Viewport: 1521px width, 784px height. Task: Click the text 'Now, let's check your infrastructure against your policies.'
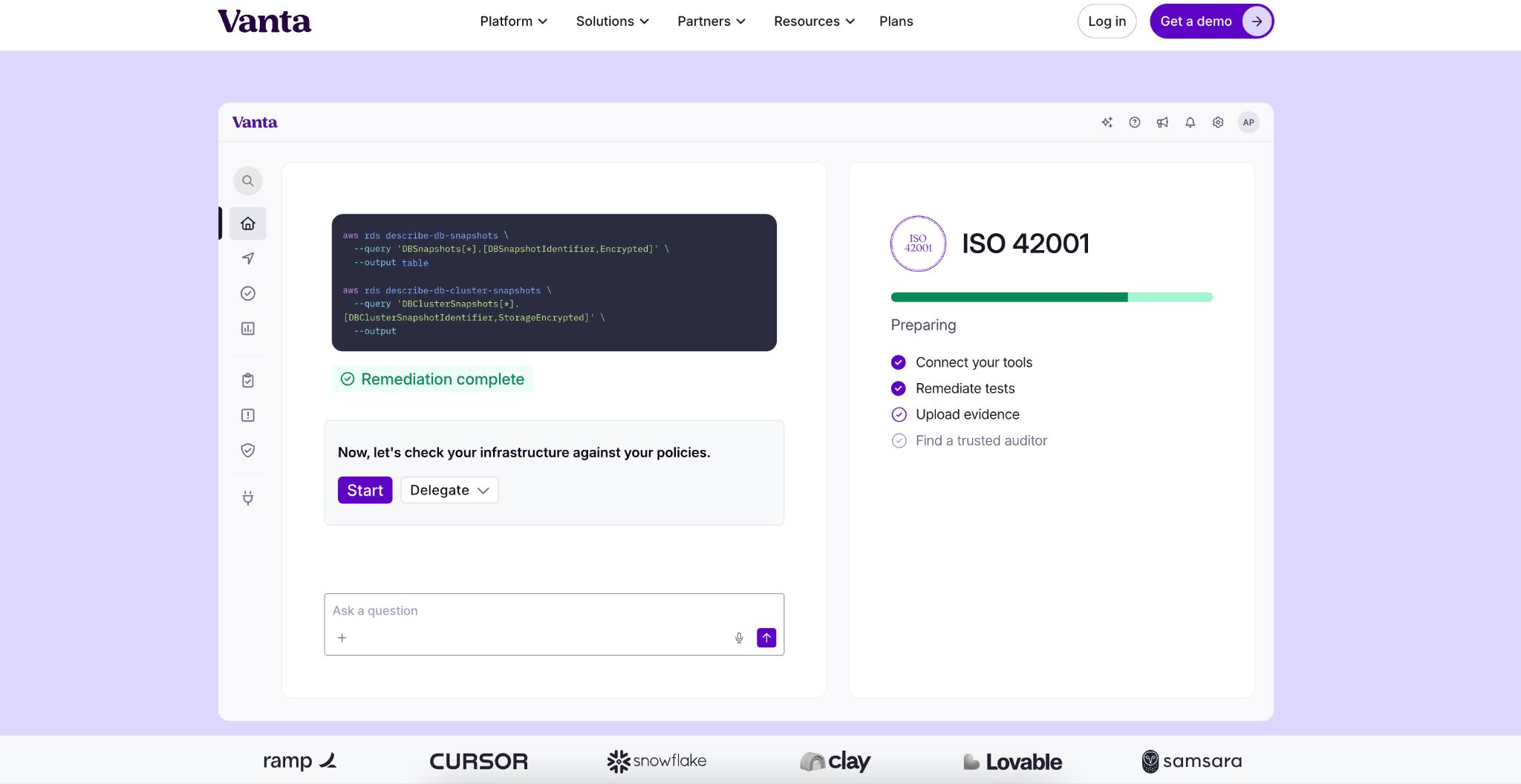pyautogui.click(x=524, y=452)
